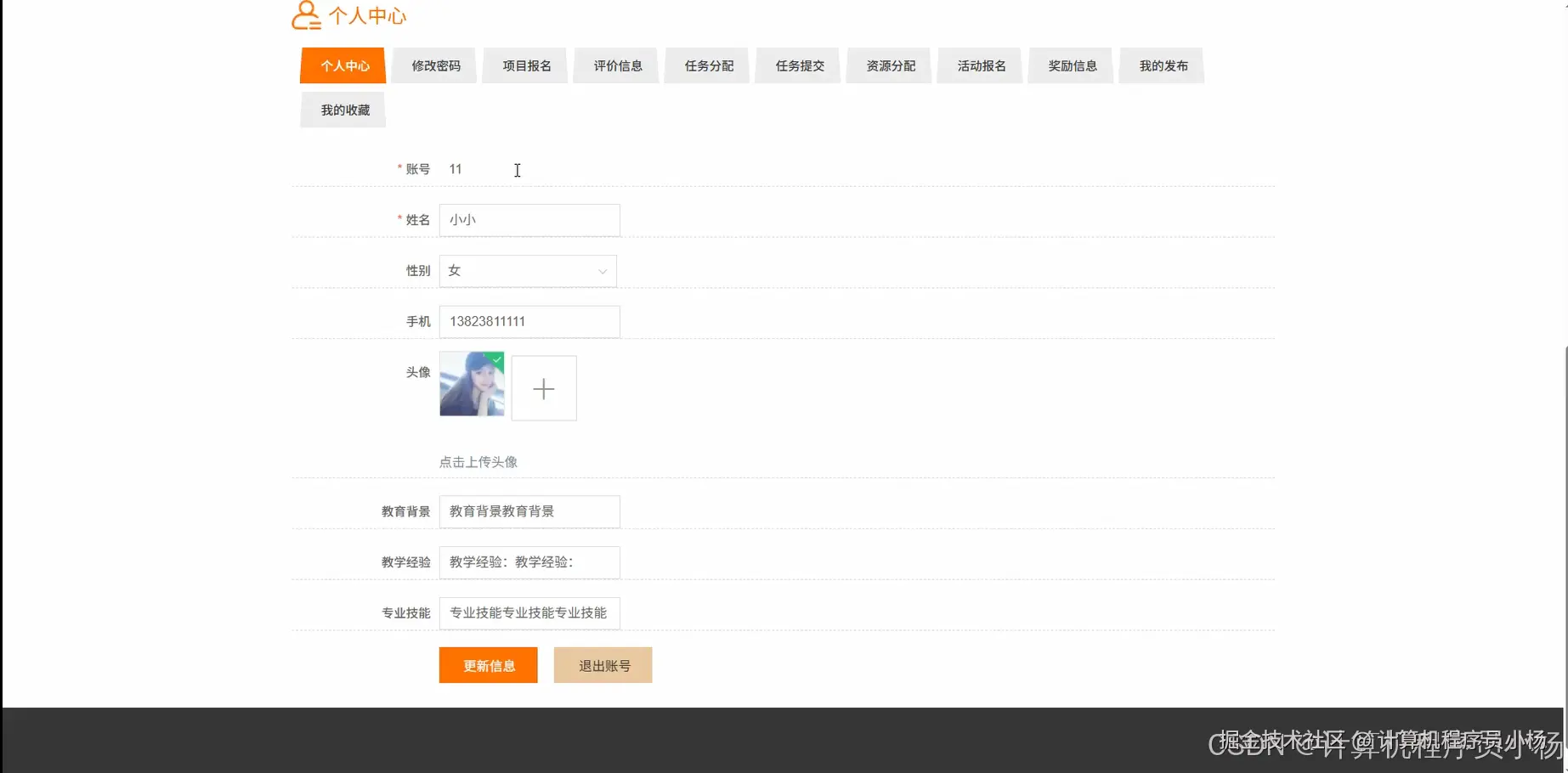Viewport: 1568px width, 773px height.
Task: Click the avatar photo thumbnail
Action: point(471,385)
